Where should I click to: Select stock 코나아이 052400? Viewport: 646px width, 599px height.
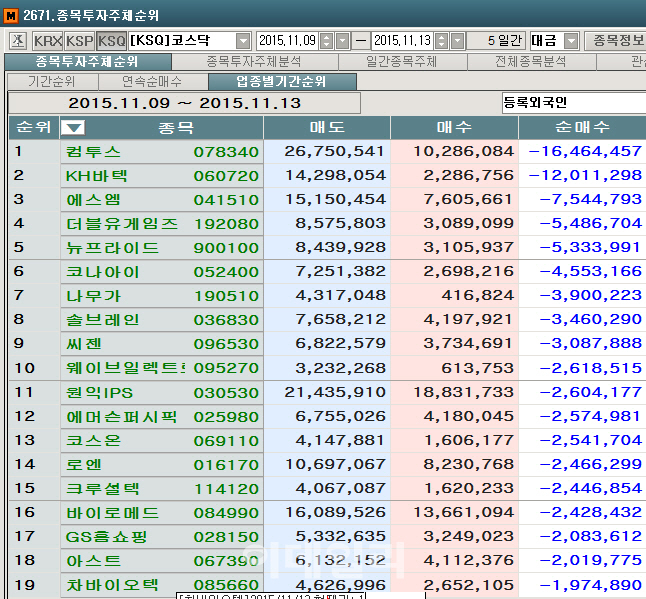pos(162,272)
